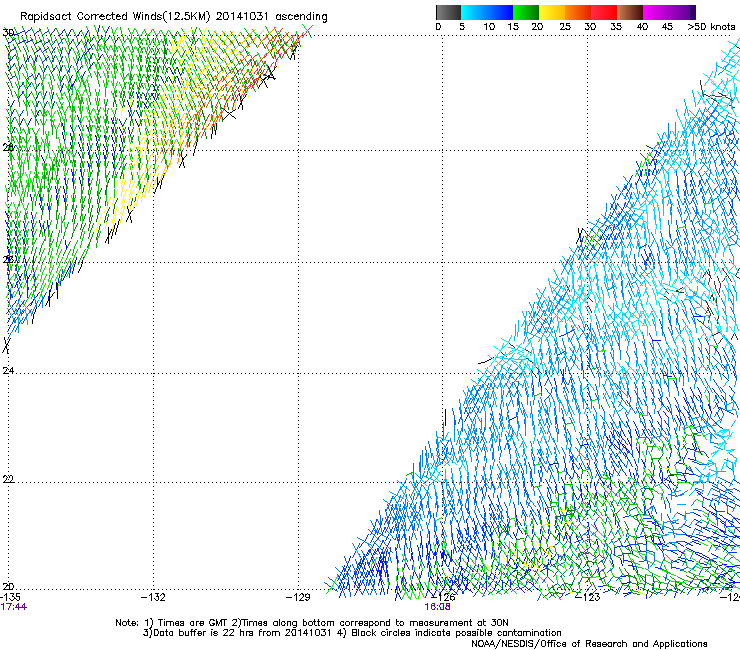Click the purple 17:44 time label
Viewport: 740px width, 650px height.
14,607
